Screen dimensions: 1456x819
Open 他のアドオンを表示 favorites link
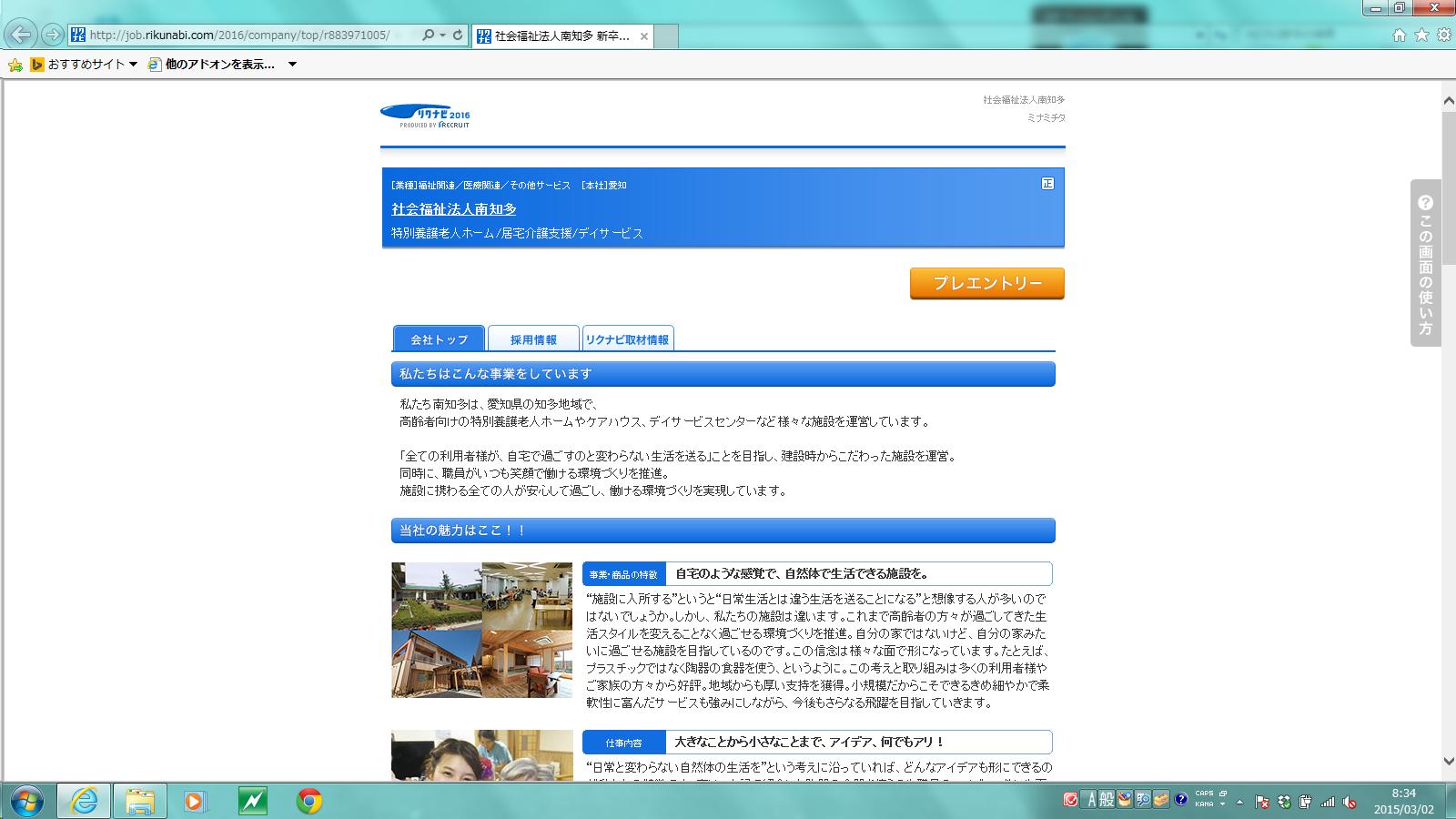pos(211,65)
